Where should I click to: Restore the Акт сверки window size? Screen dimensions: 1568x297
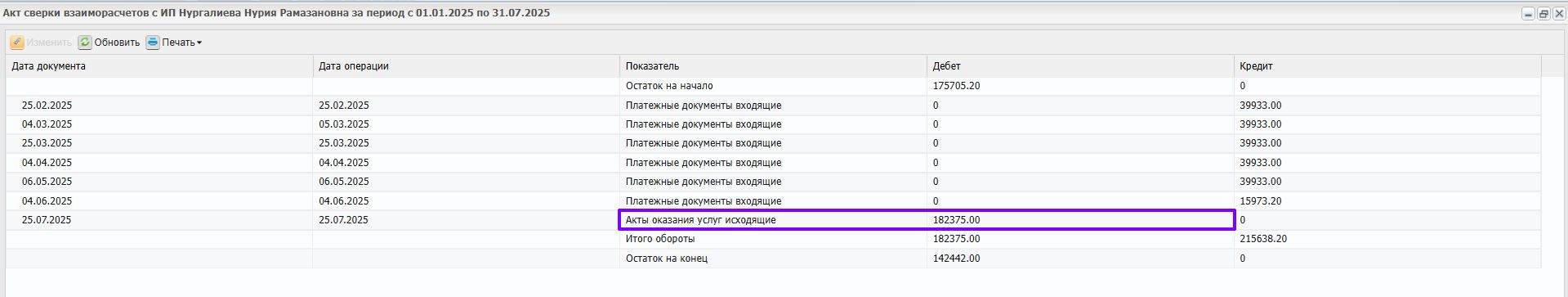tap(1543, 14)
